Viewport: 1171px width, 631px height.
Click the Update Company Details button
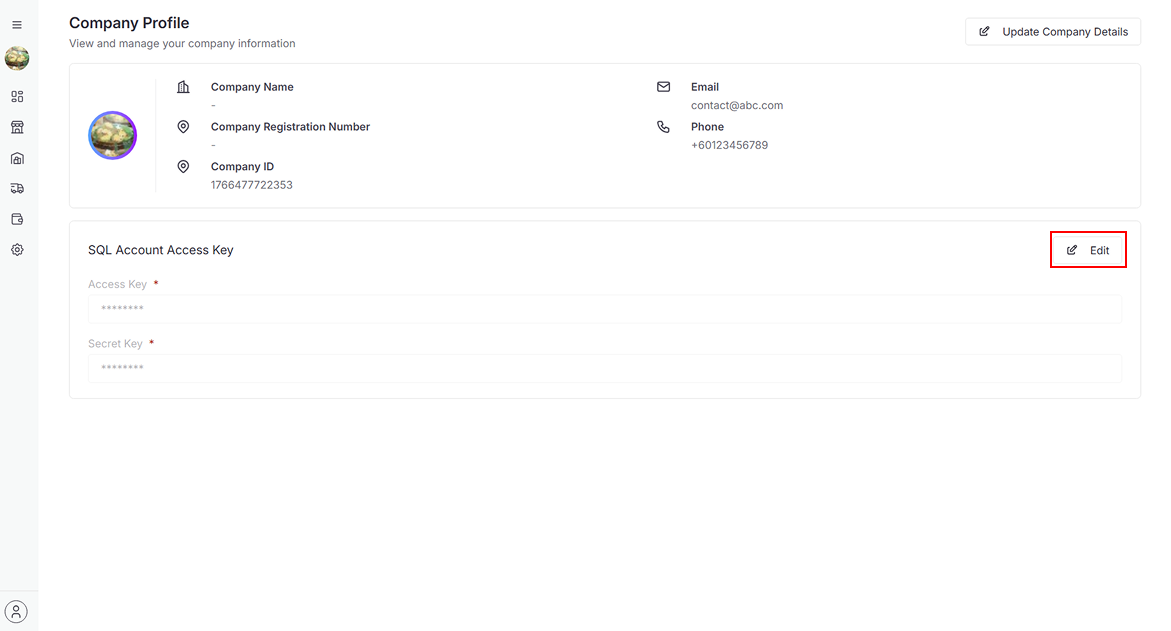[1053, 32]
